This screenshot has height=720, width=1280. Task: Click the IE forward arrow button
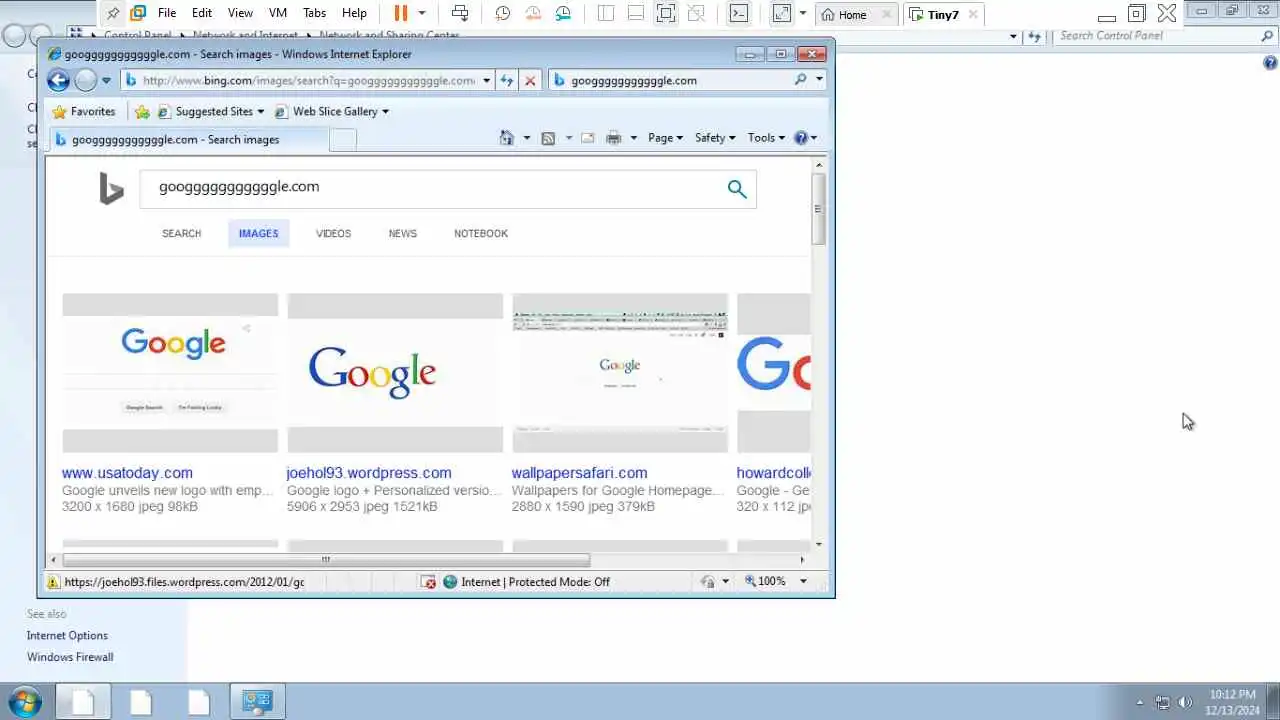pos(86,81)
